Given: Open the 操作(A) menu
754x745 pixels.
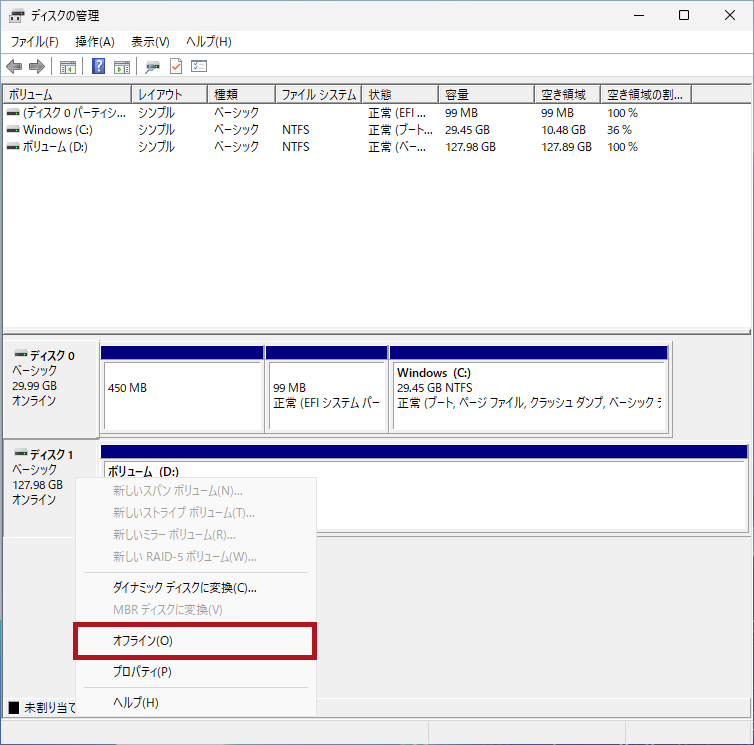Looking at the screenshot, I should coord(95,42).
